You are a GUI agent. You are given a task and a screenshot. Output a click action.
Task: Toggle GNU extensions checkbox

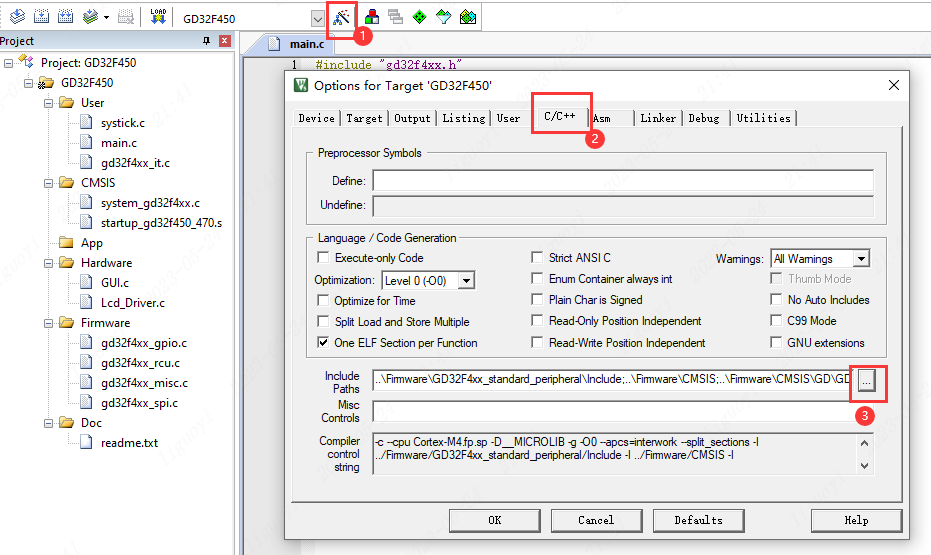(776, 342)
